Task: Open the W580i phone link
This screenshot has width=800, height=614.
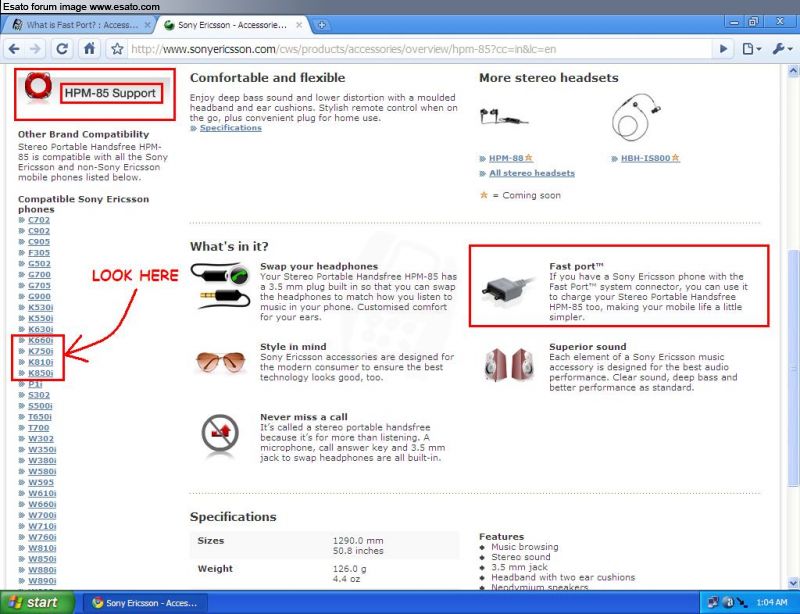Action: (x=42, y=471)
